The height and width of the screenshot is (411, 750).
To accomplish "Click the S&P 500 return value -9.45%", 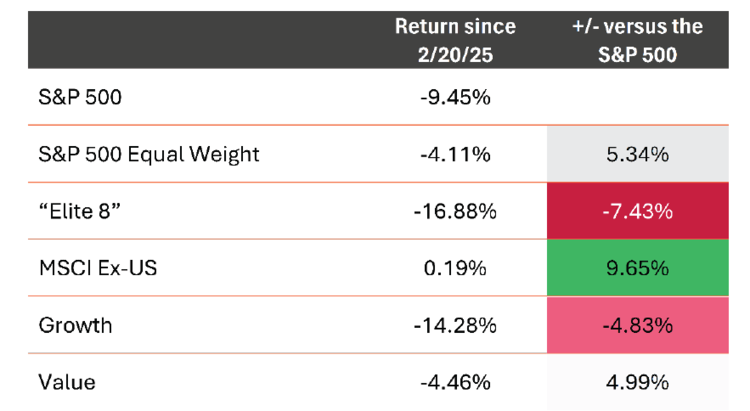I will click(455, 98).
